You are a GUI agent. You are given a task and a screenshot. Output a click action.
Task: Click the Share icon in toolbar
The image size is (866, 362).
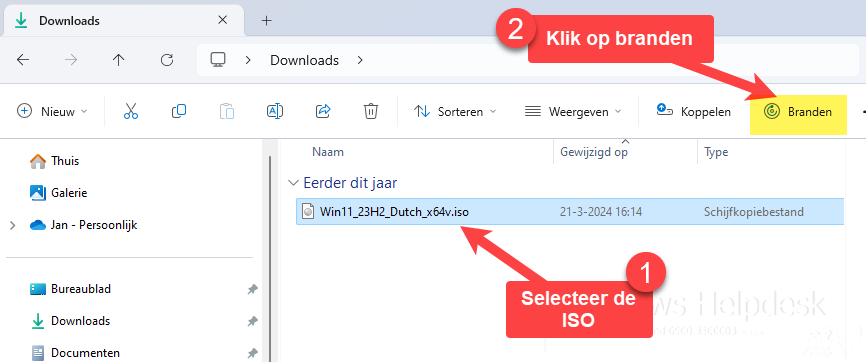coord(323,111)
